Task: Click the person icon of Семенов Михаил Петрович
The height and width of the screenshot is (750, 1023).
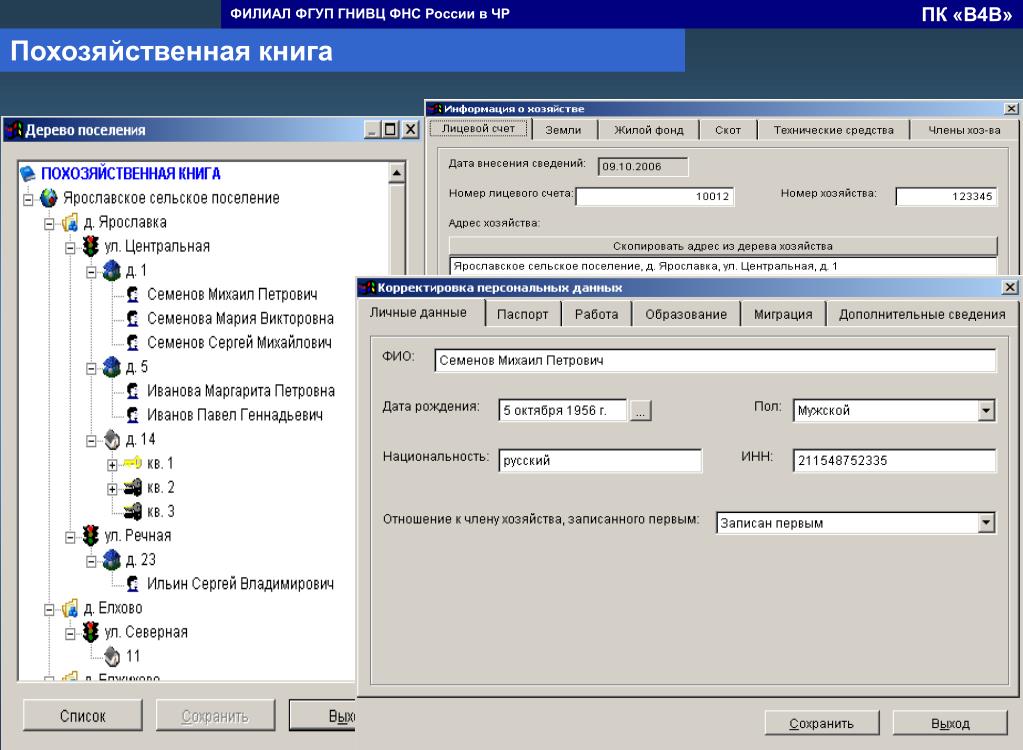Action: 132,295
